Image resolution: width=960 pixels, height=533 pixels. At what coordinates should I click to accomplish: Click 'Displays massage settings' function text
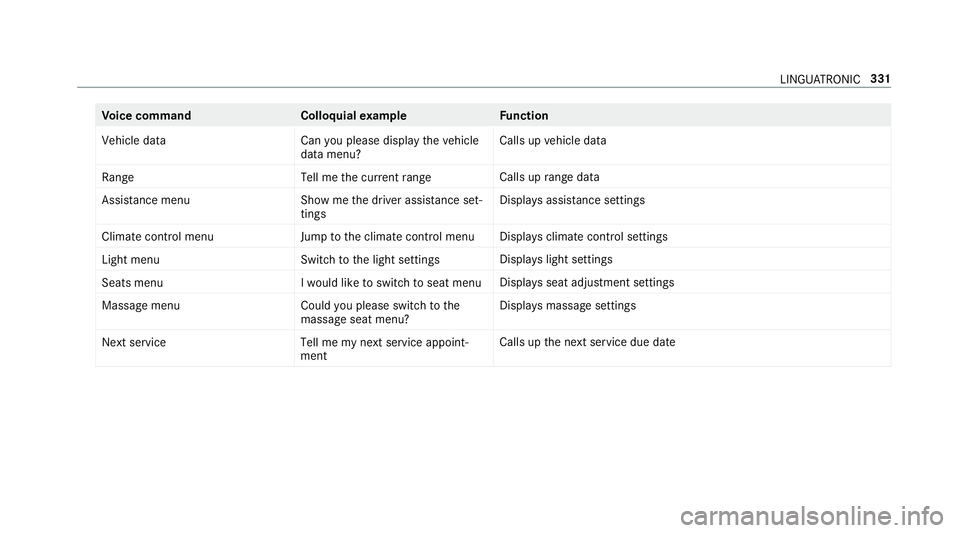click(568, 306)
